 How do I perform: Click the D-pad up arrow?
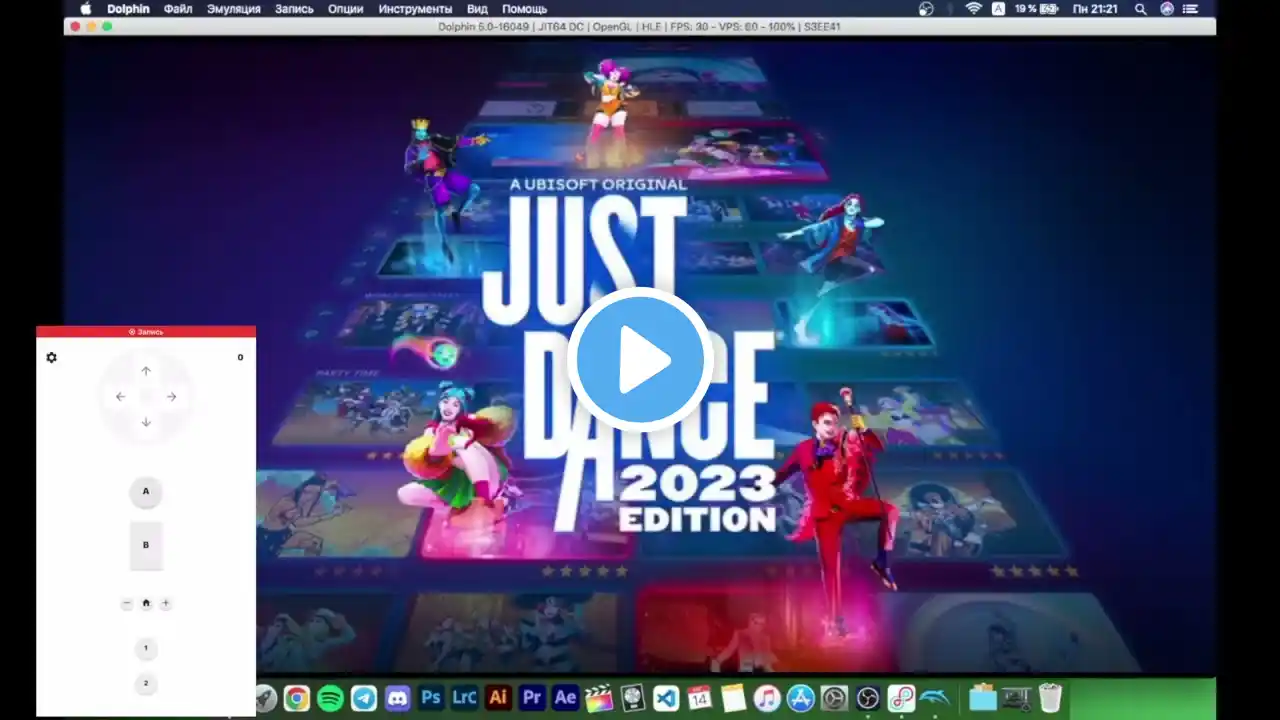146,371
